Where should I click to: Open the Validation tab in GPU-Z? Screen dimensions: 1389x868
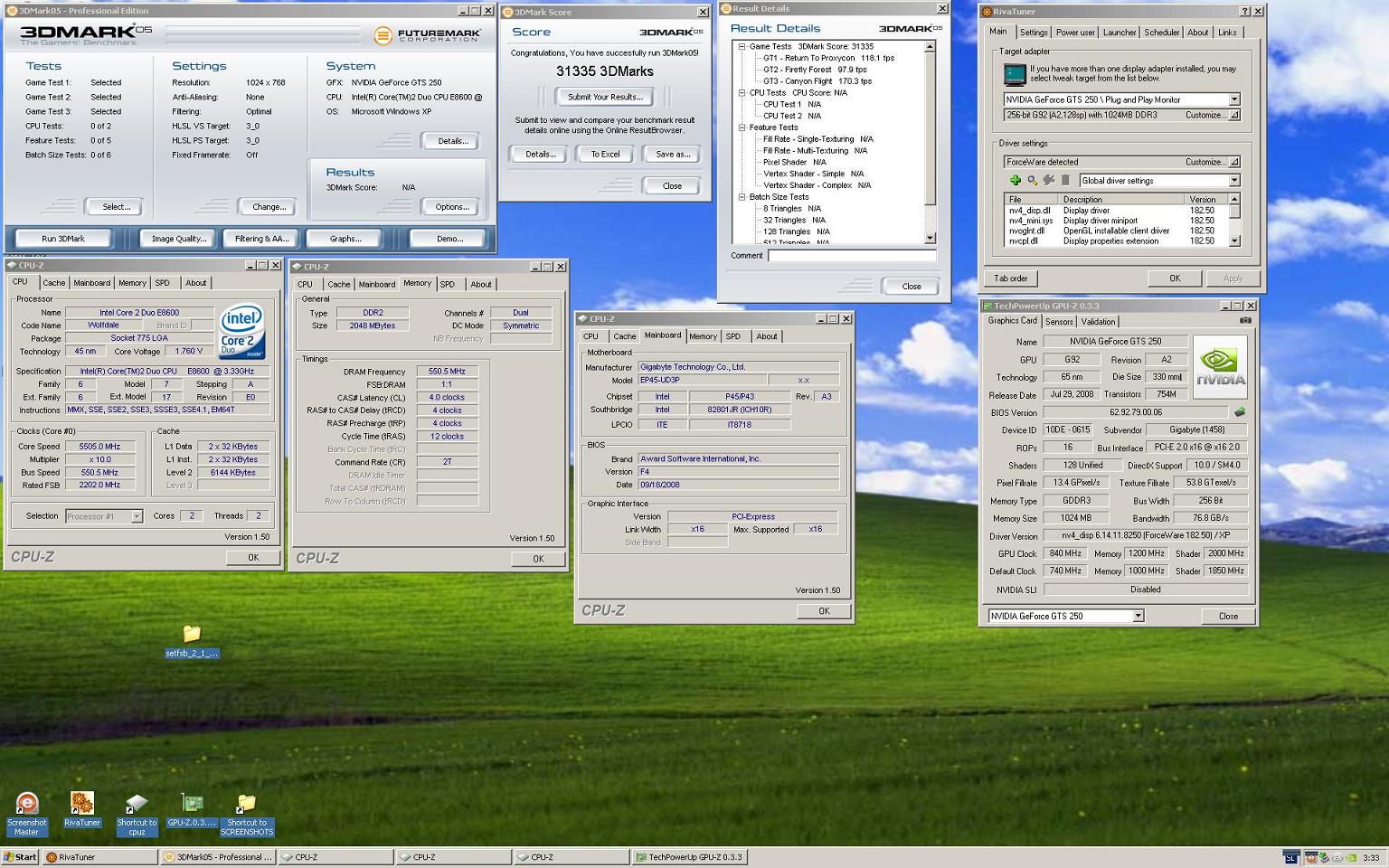pyautogui.click(x=1098, y=322)
